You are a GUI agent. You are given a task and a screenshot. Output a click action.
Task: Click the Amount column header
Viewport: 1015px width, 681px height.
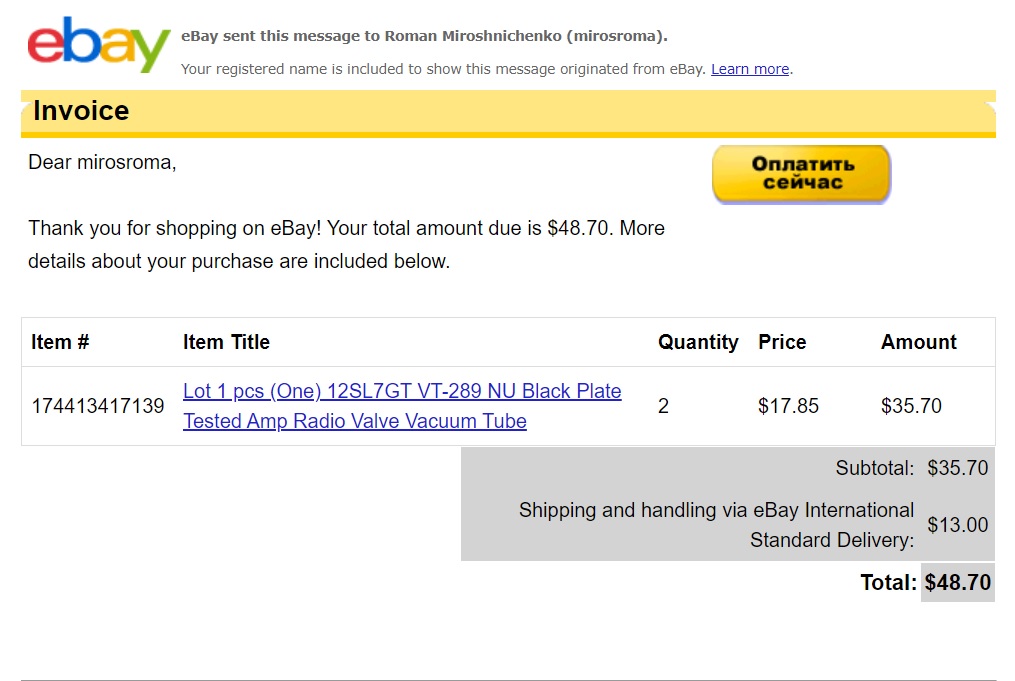[918, 342]
